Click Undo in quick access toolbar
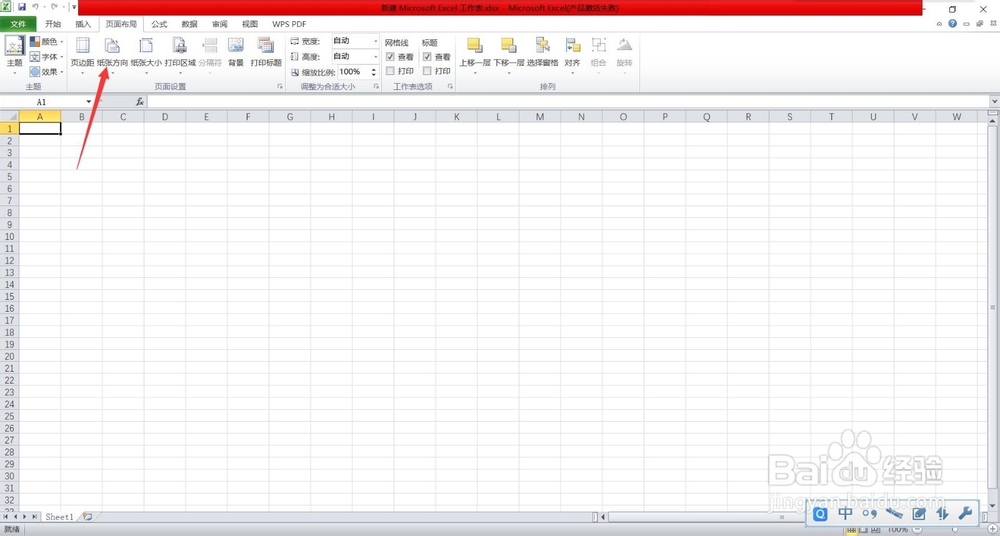Screen dimensions: 1000x536 [x=35, y=7]
